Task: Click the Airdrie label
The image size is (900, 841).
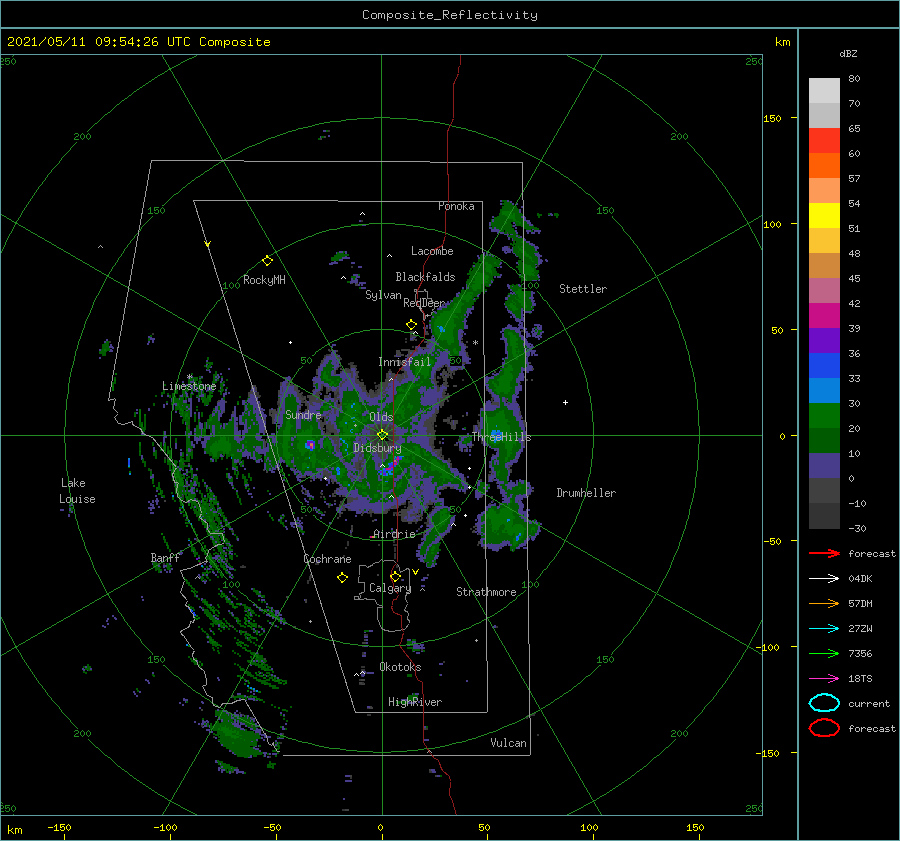Action: (x=394, y=534)
